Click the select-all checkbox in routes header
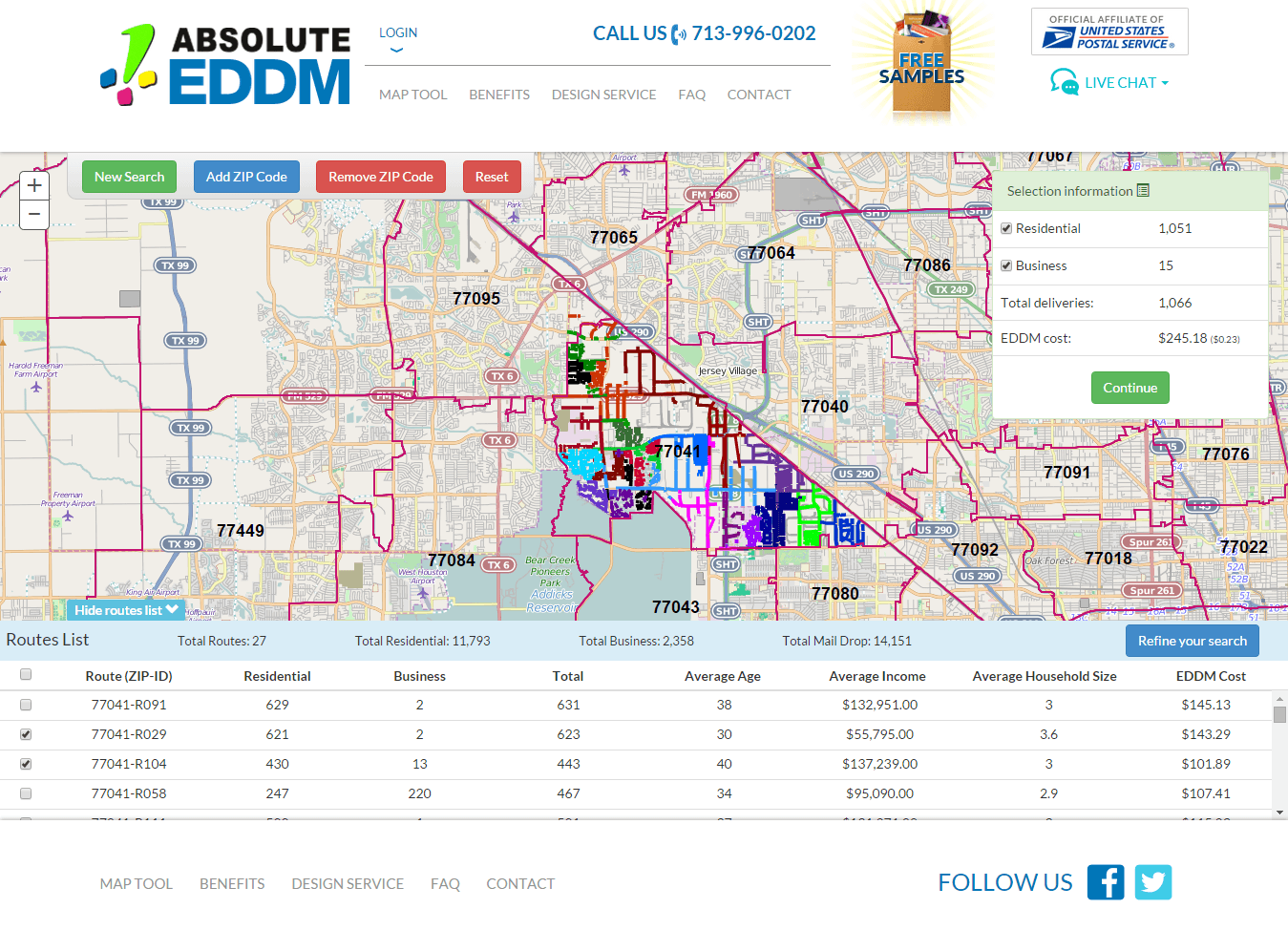The width and height of the screenshot is (1288, 951). [25, 674]
